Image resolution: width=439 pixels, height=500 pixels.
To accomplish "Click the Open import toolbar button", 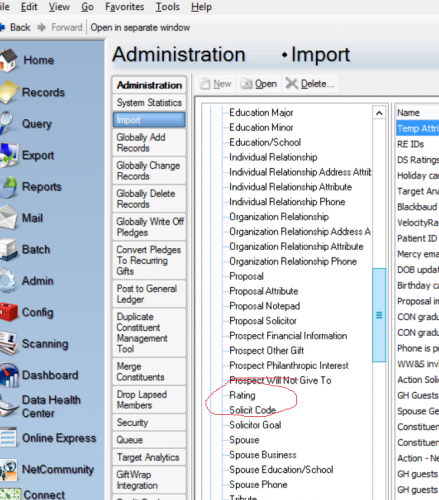I will pos(259,84).
